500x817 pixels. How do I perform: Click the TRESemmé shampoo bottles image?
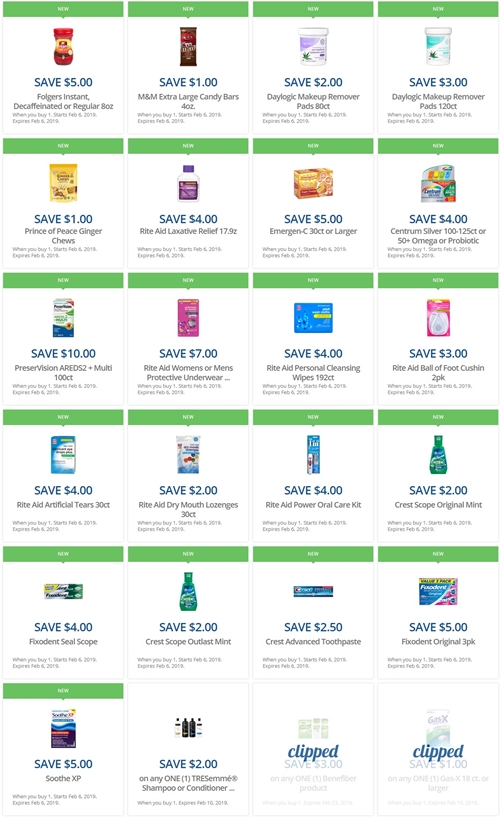188,727
